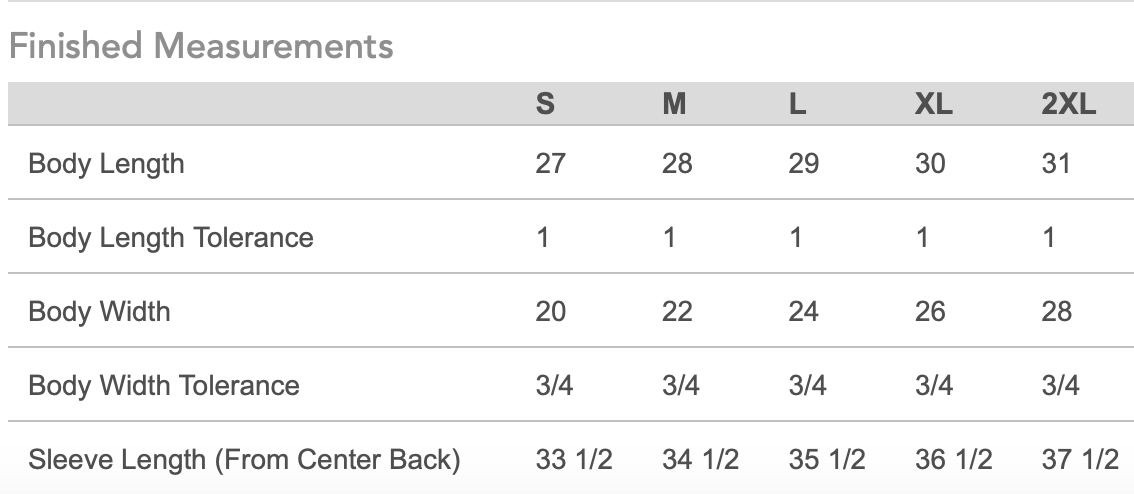The image size is (1134, 494).
Task: Click sleeve length 37 1/2 cell
Action: pyautogui.click(x=1080, y=459)
